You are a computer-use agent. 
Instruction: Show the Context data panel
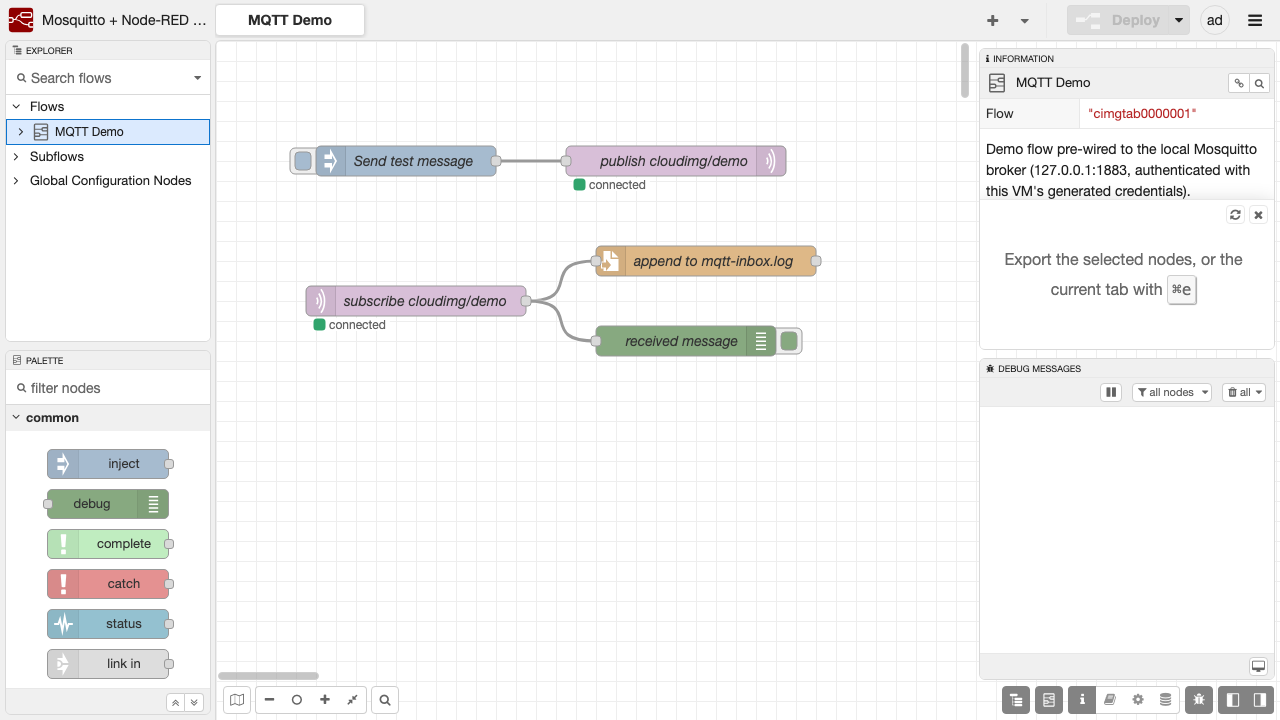point(1166,700)
